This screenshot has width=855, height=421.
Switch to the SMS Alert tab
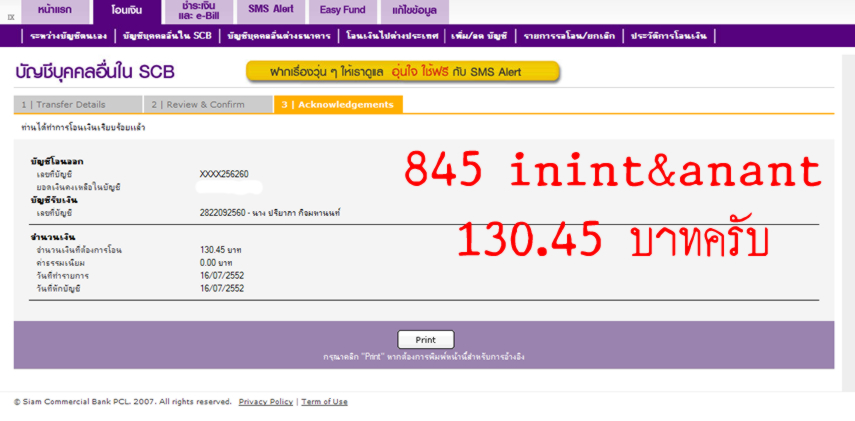pyautogui.click(x=270, y=11)
